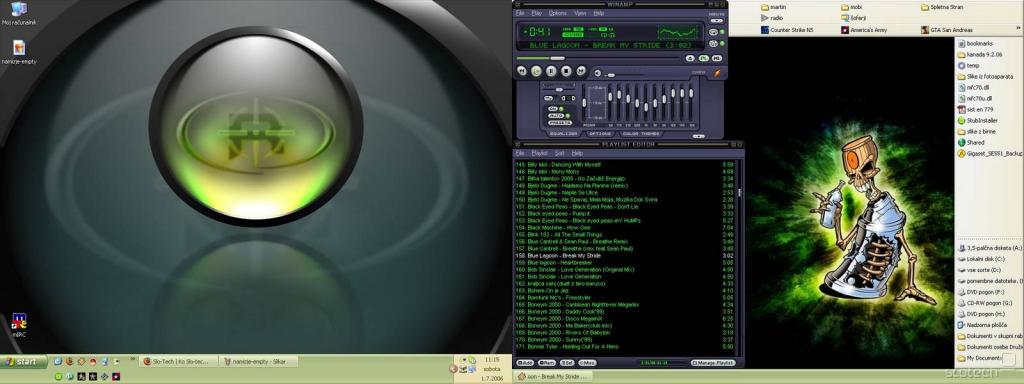Viewport: 1024px width, 384px height.
Task: Select 'Black Machine - How Gee' track
Action: point(625,227)
